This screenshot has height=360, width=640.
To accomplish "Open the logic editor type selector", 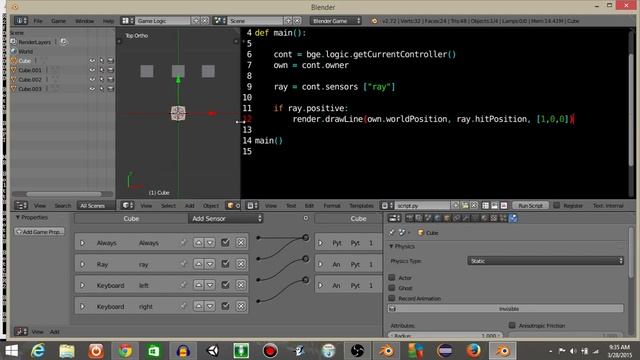I will pos(21,331).
